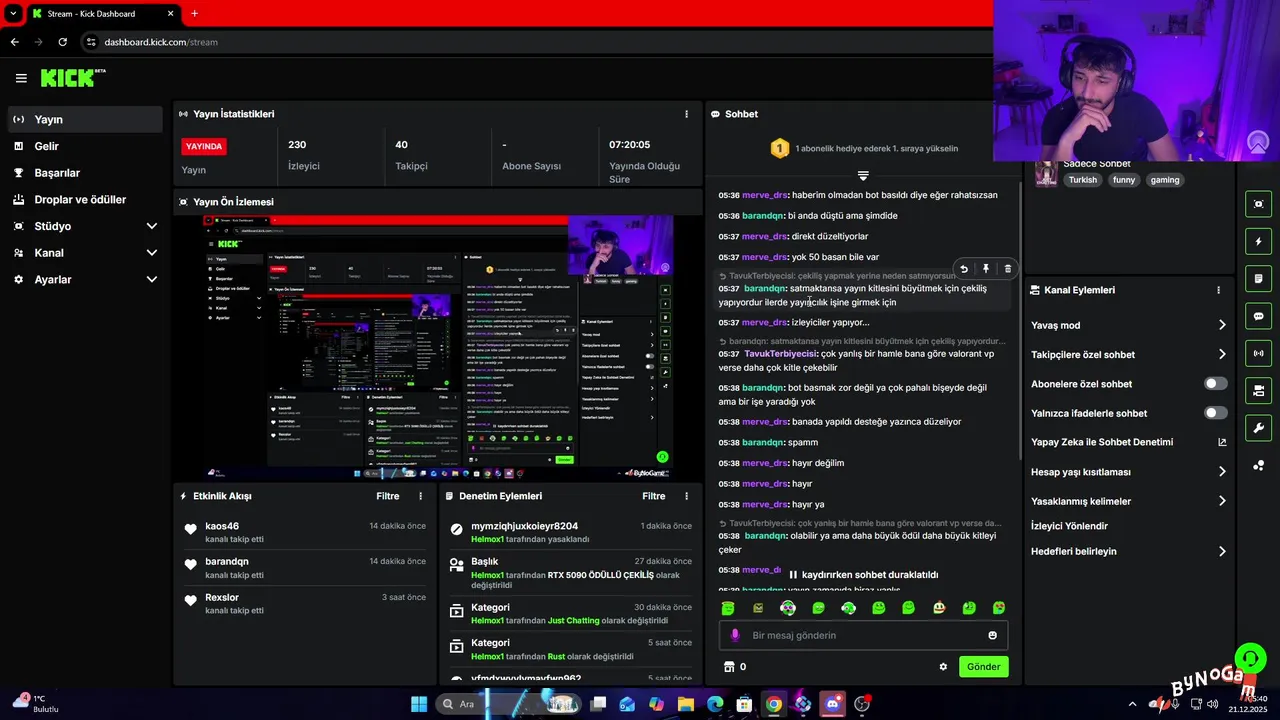The image size is (1280, 720).
Task: Delete the hovered chat message
Action: coord(1007,269)
